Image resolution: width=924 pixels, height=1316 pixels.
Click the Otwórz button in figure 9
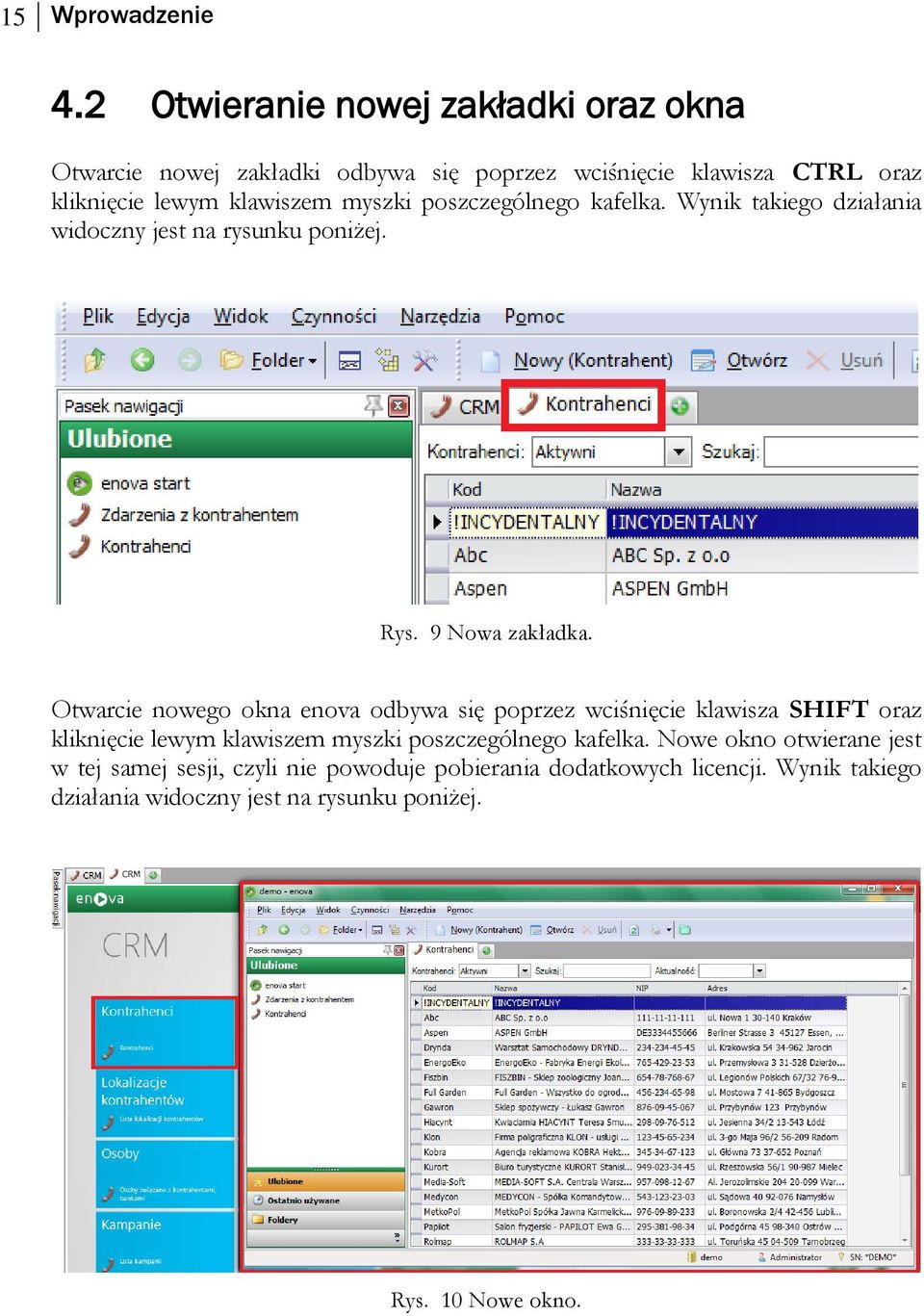739,360
